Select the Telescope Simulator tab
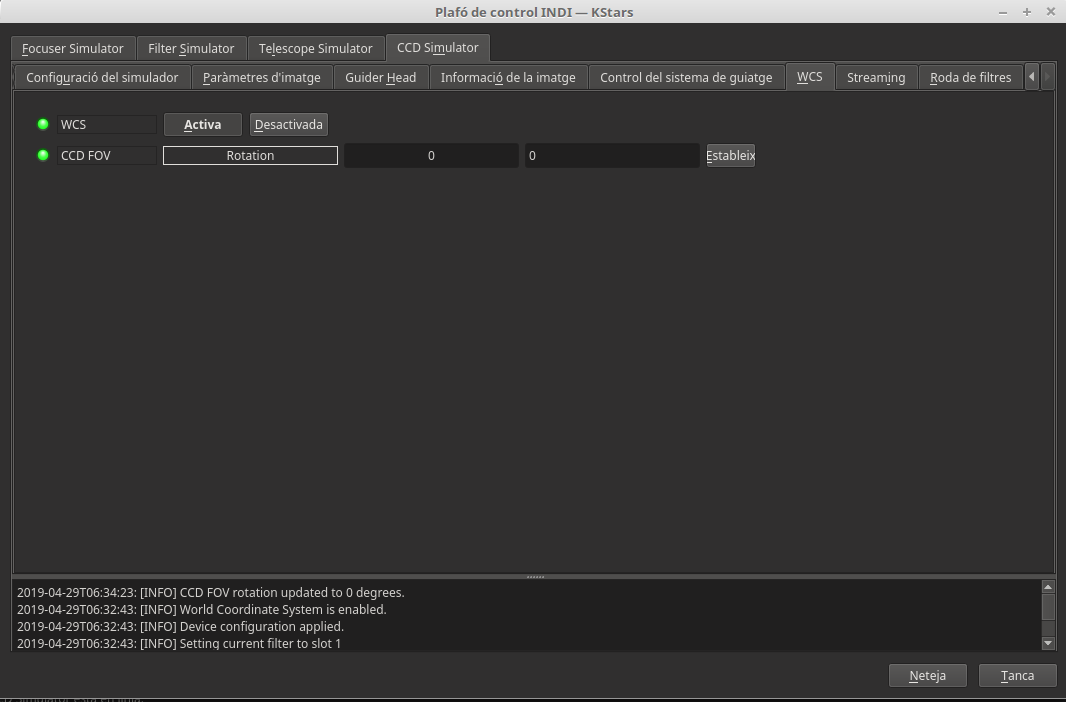 pyautogui.click(x=315, y=48)
